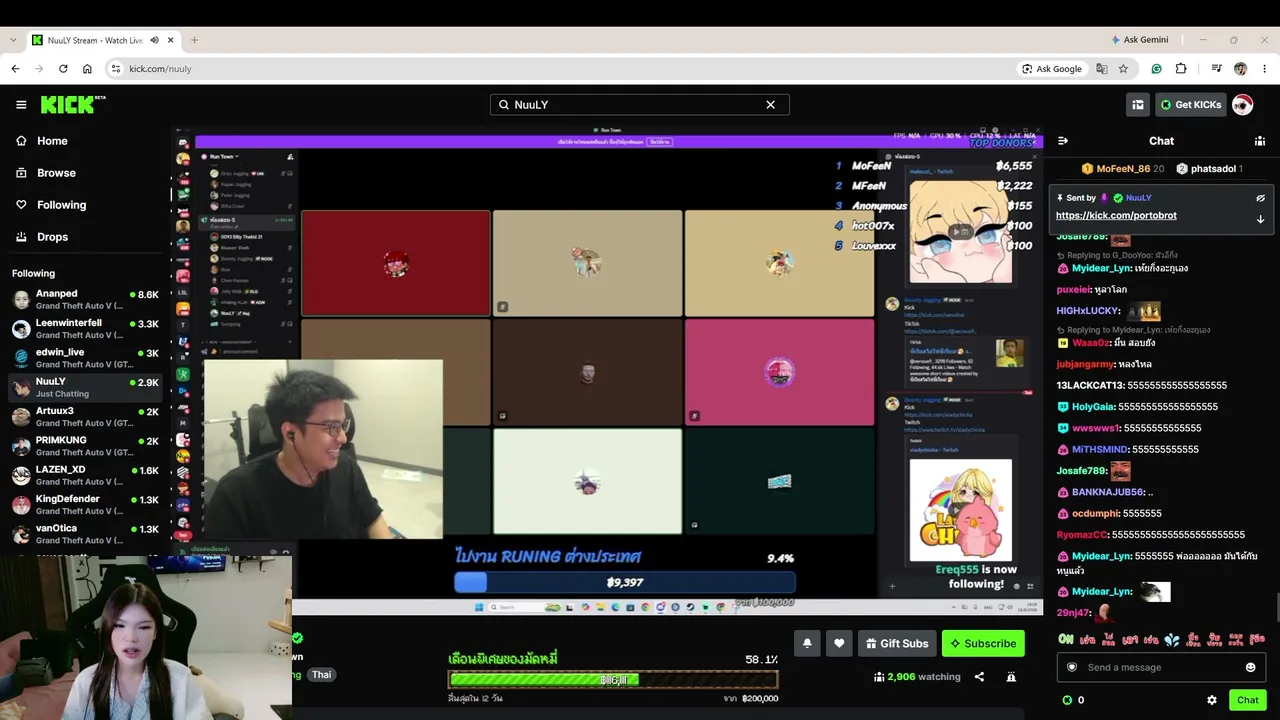The height and width of the screenshot is (720, 1280).
Task: Click the Thai language tag
Action: (x=321, y=675)
